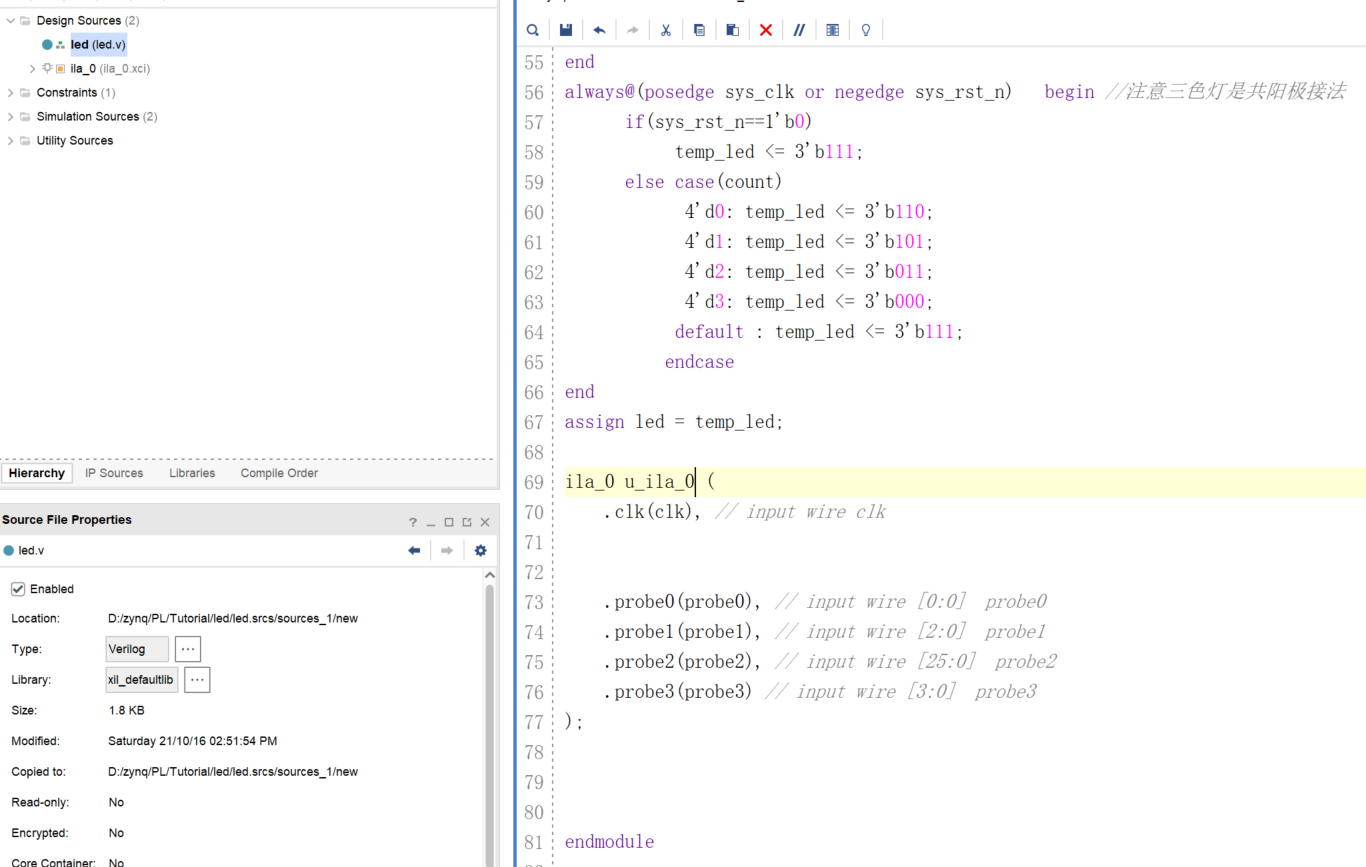1366x867 pixels.
Task: Open the Find tool in code editor
Action: point(532,29)
